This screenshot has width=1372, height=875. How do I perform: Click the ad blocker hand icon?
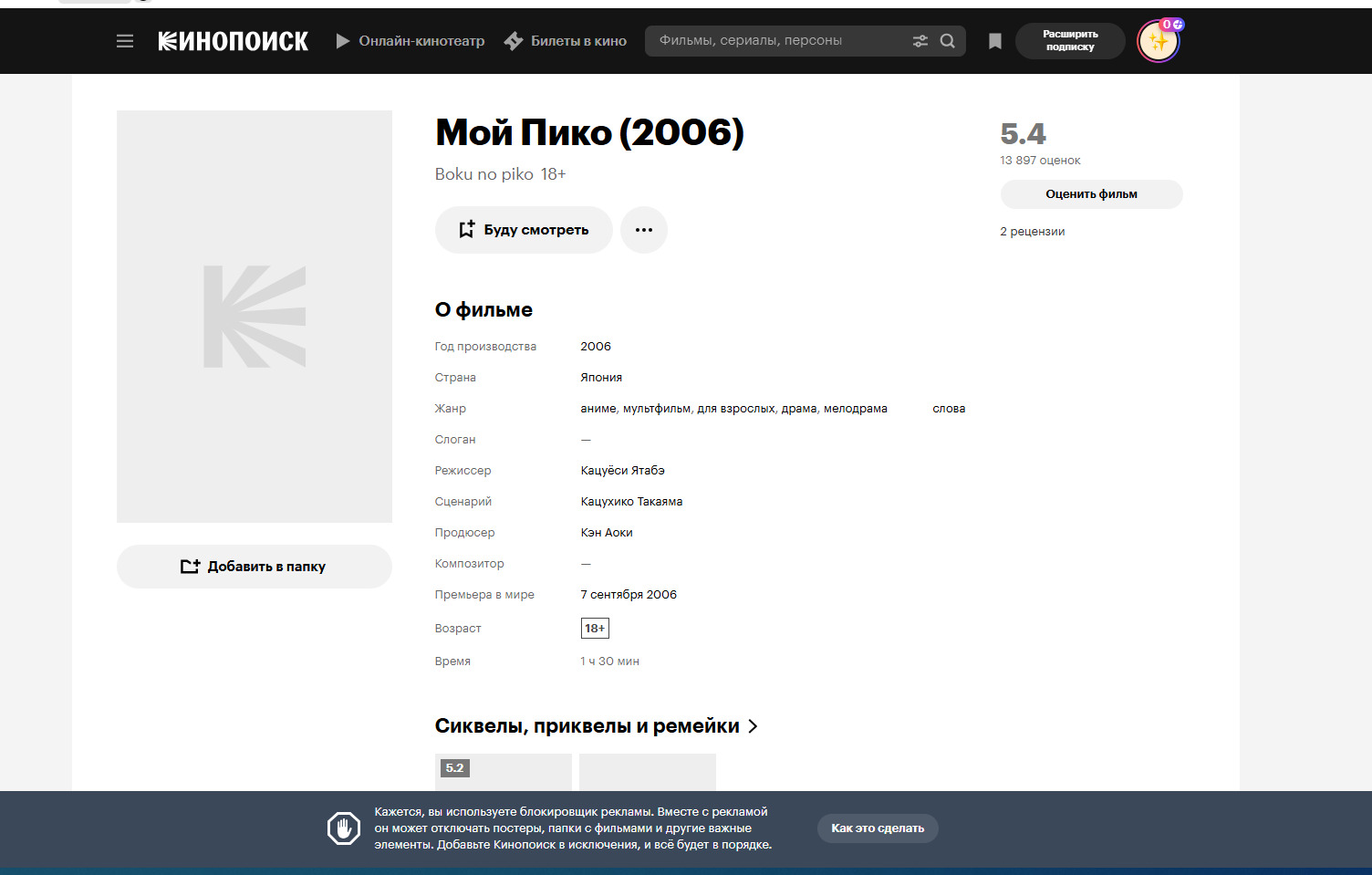[x=344, y=828]
